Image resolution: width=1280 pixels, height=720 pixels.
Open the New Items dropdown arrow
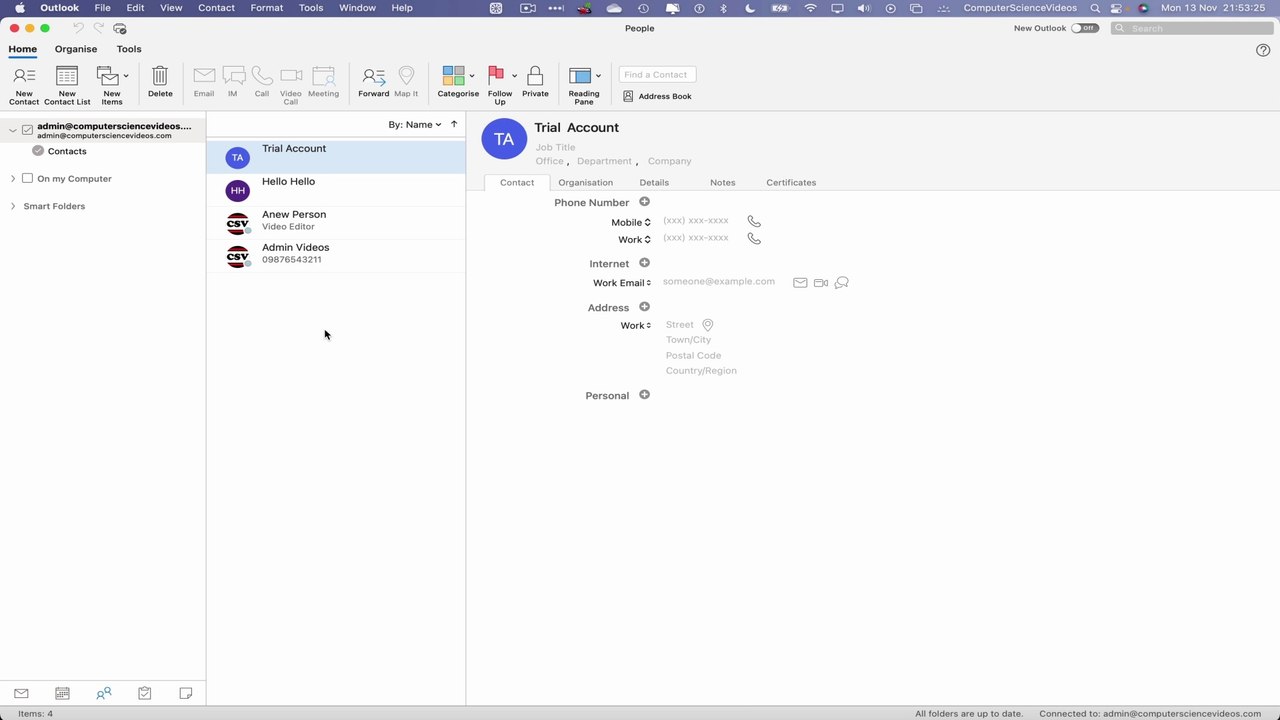coord(126,76)
